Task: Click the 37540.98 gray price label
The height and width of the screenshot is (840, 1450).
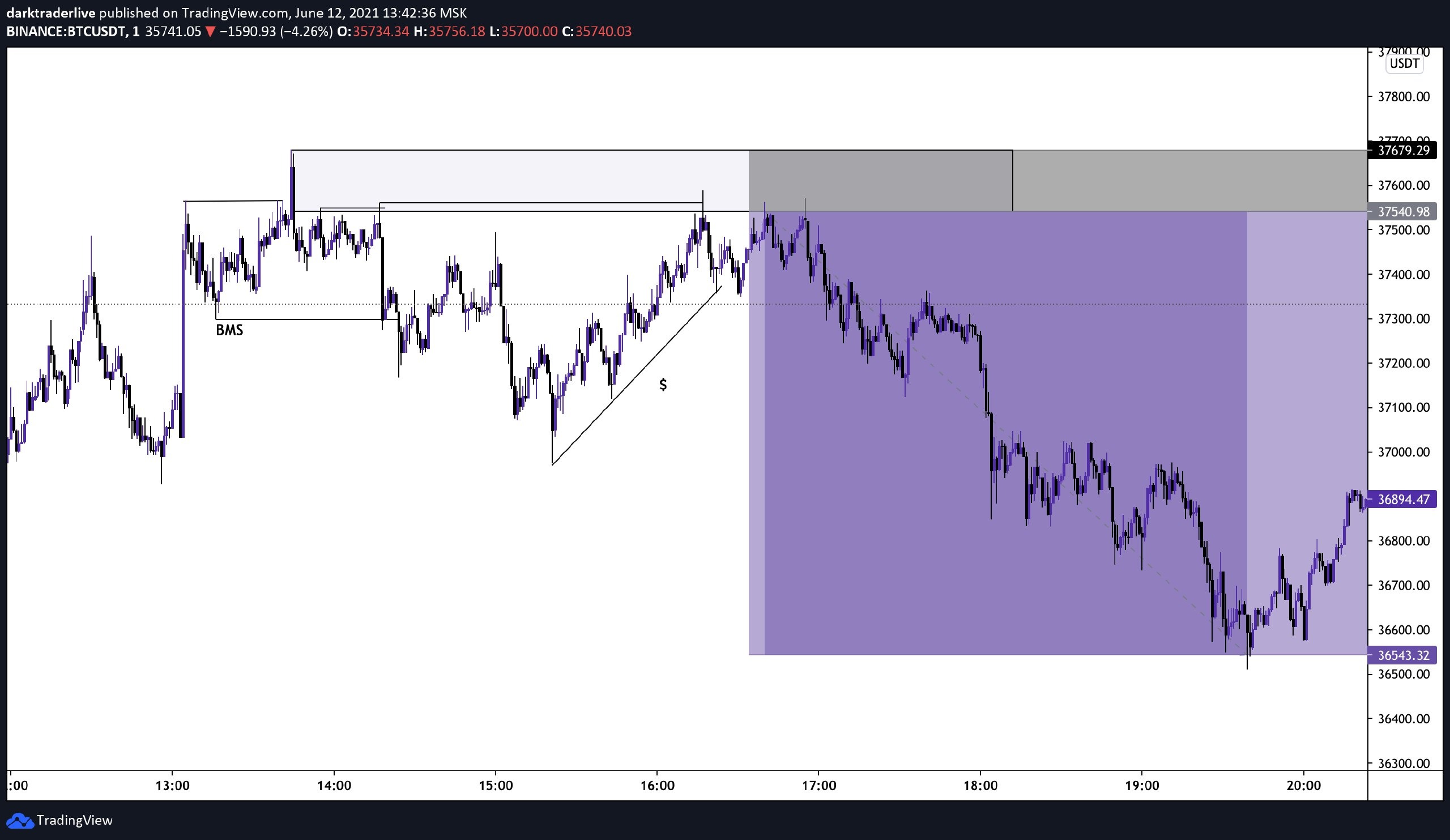Action: (x=1404, y=212)
